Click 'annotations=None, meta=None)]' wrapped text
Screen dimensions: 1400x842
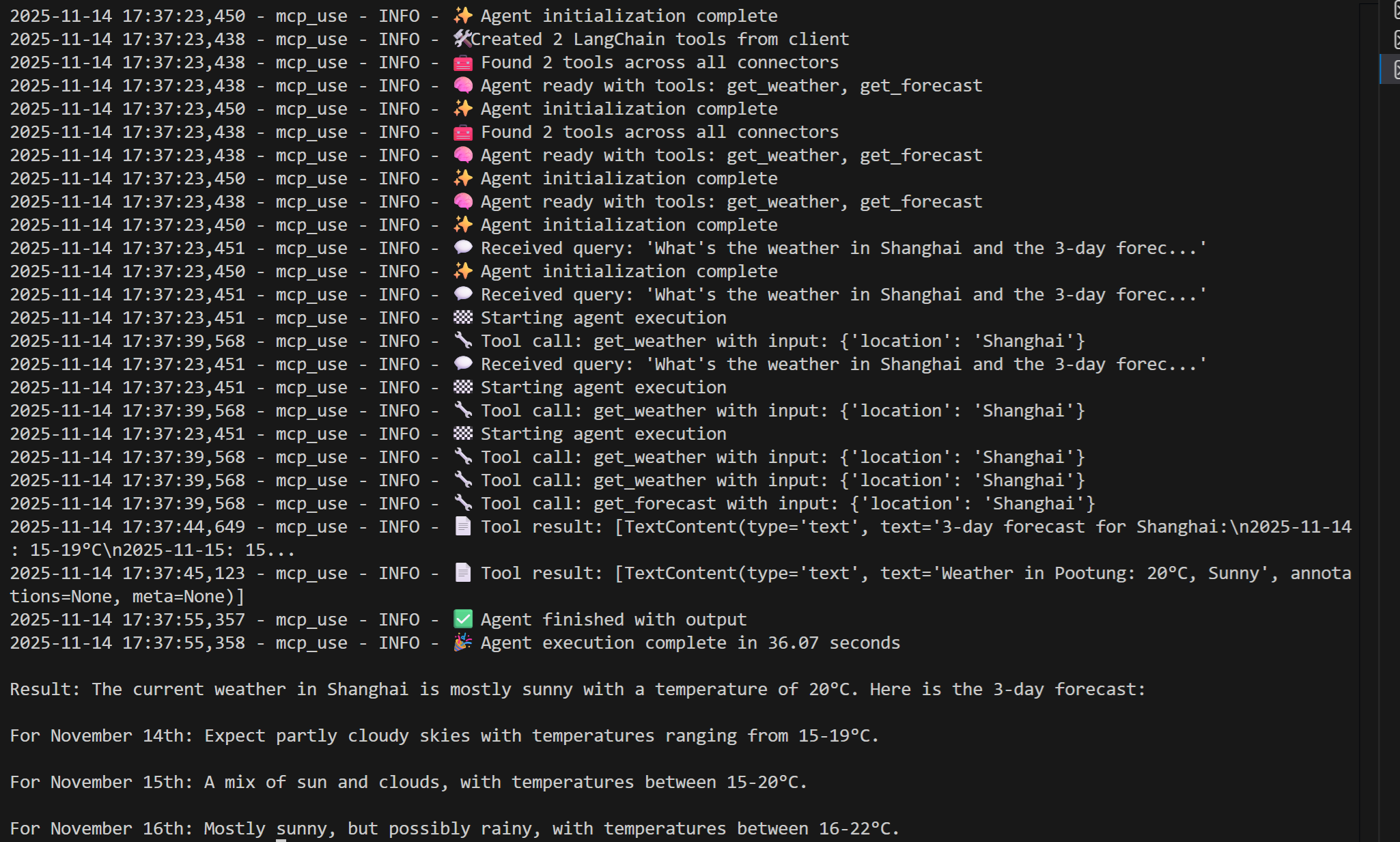[126, 596]
